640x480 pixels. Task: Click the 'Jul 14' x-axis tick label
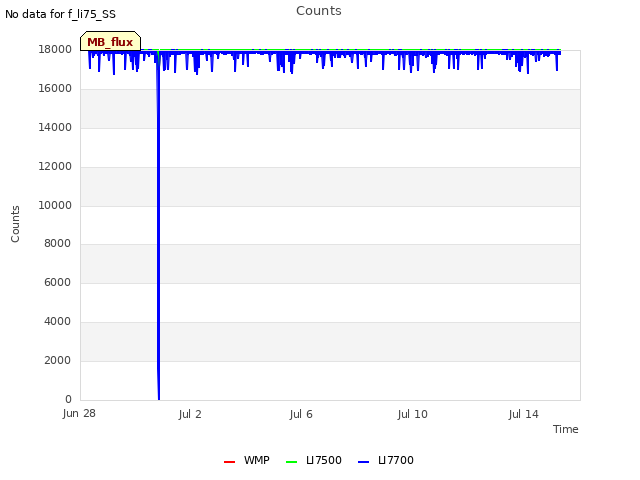click(524, 414)
